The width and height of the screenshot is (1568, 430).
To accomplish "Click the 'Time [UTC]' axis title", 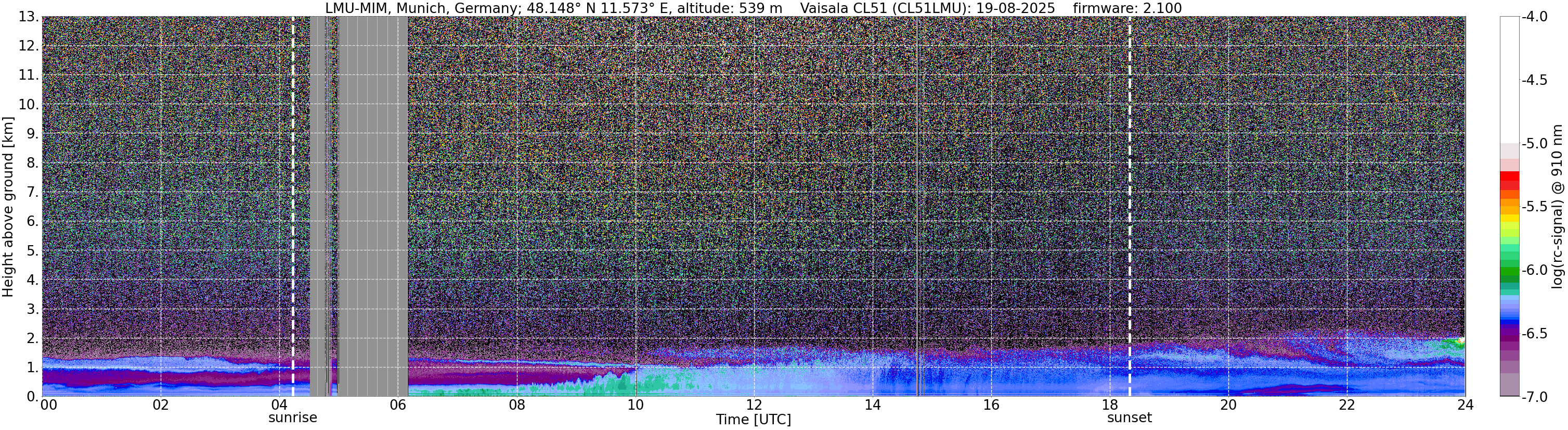I will point(754,420).
